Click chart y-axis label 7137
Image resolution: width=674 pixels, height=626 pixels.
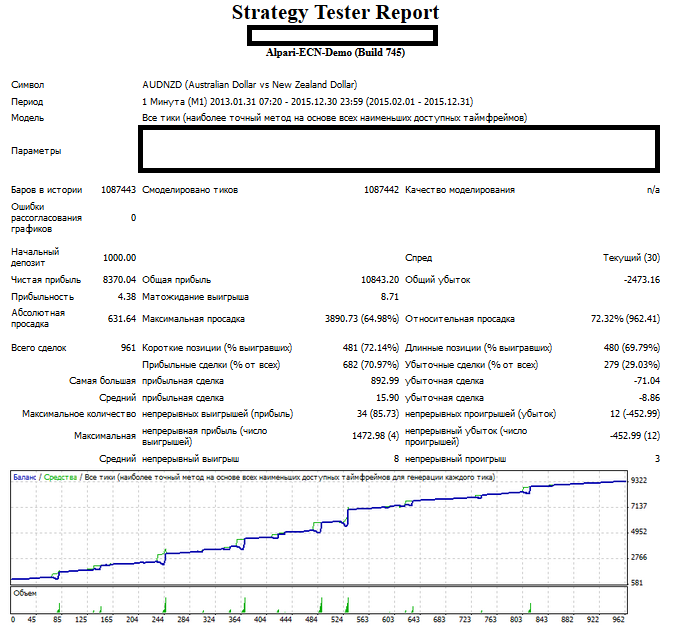[x=639, y=506]
